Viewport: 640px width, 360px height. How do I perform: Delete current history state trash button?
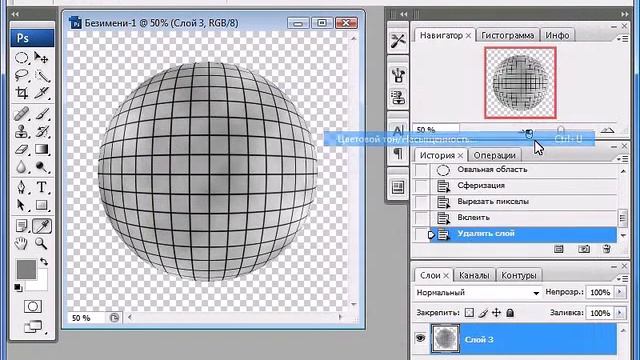[607, 249]
